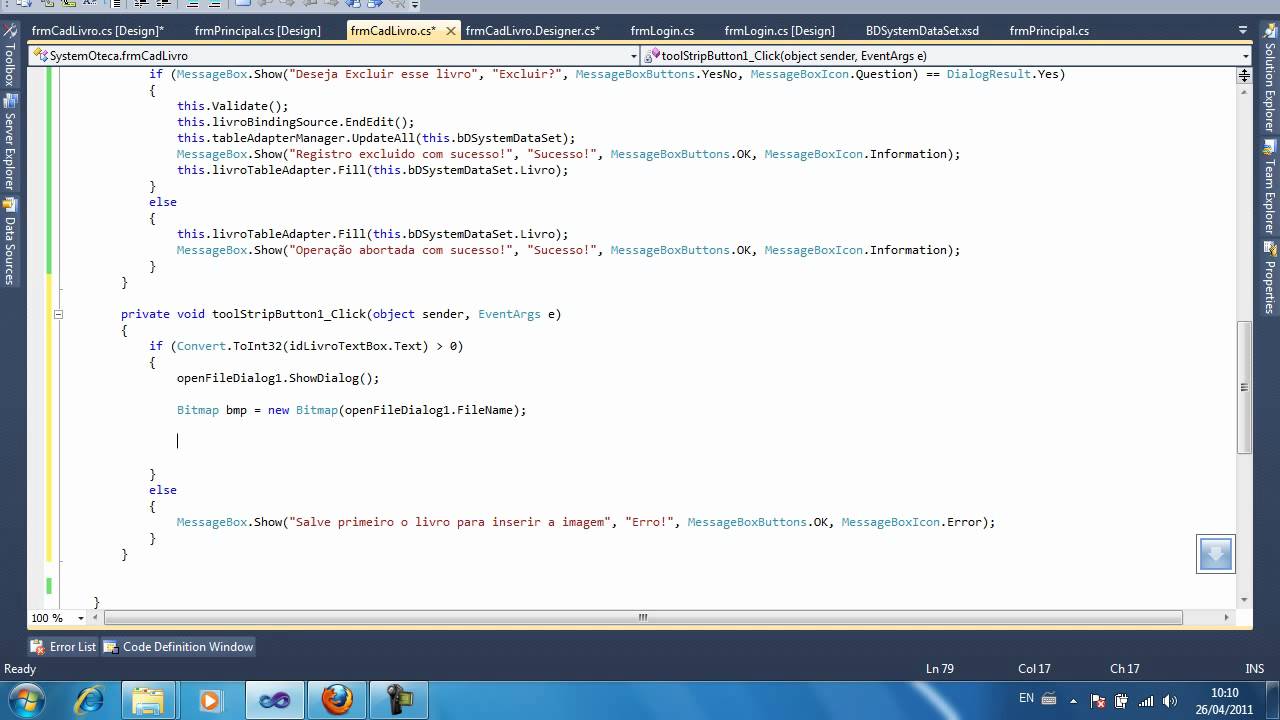Click the openFileDialog1.ShowDialog(); line

[278, 378]
